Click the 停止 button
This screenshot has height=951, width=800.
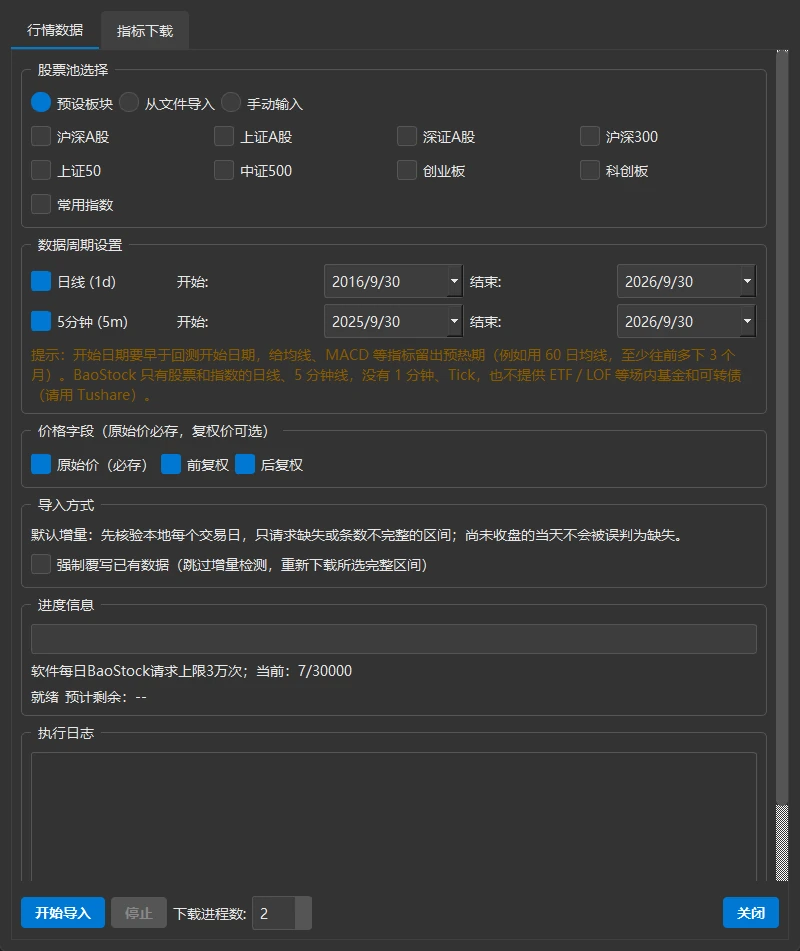point(138,913)
